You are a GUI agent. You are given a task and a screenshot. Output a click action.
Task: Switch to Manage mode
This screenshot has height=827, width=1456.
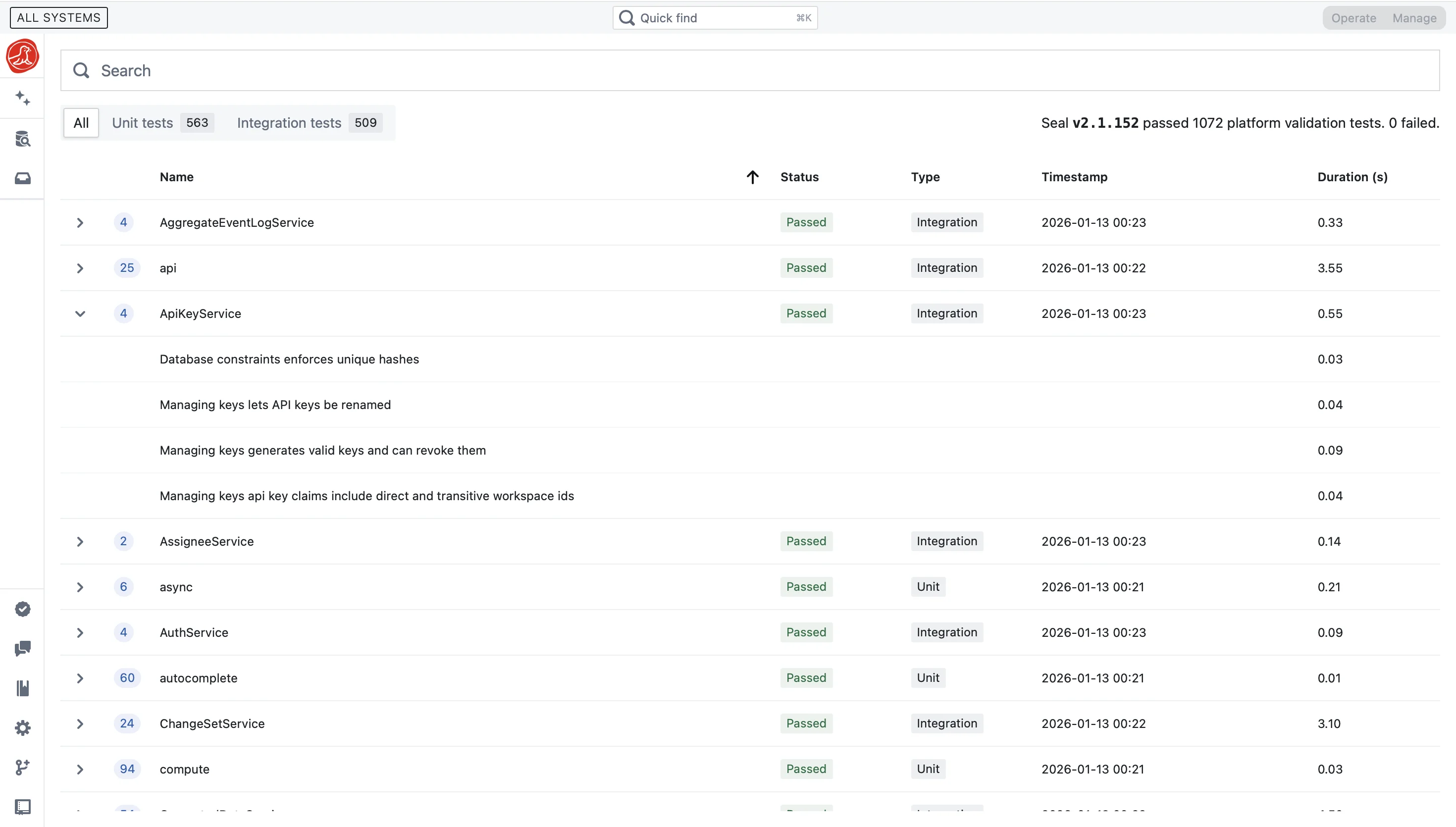[1414, 18]
